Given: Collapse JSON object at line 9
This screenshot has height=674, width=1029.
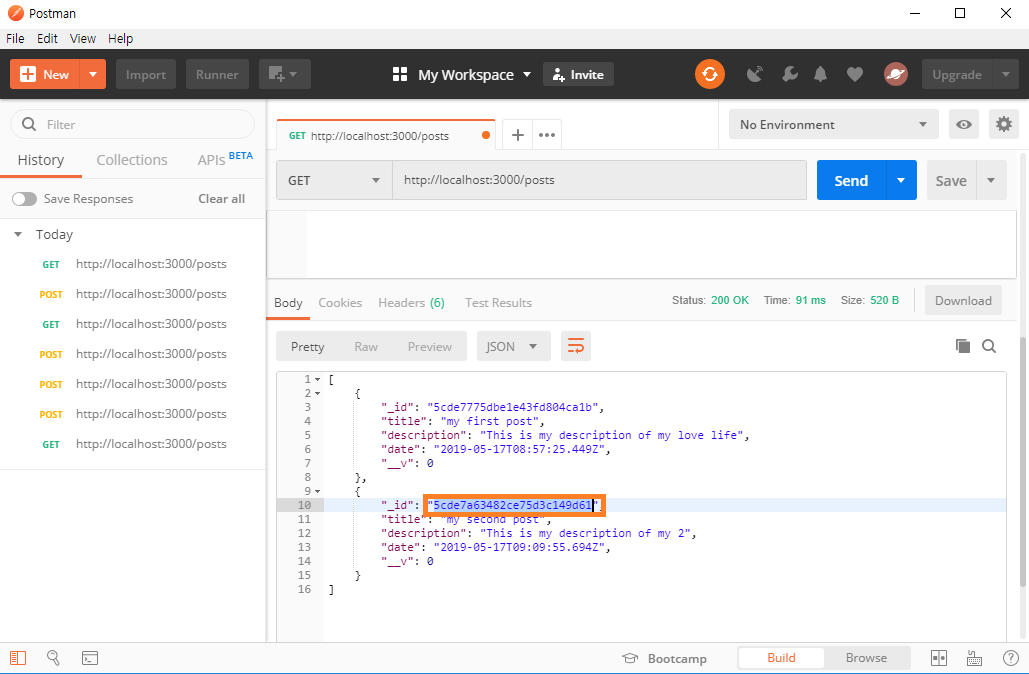Looking at the screenshot, I should [x=318, y=491].
